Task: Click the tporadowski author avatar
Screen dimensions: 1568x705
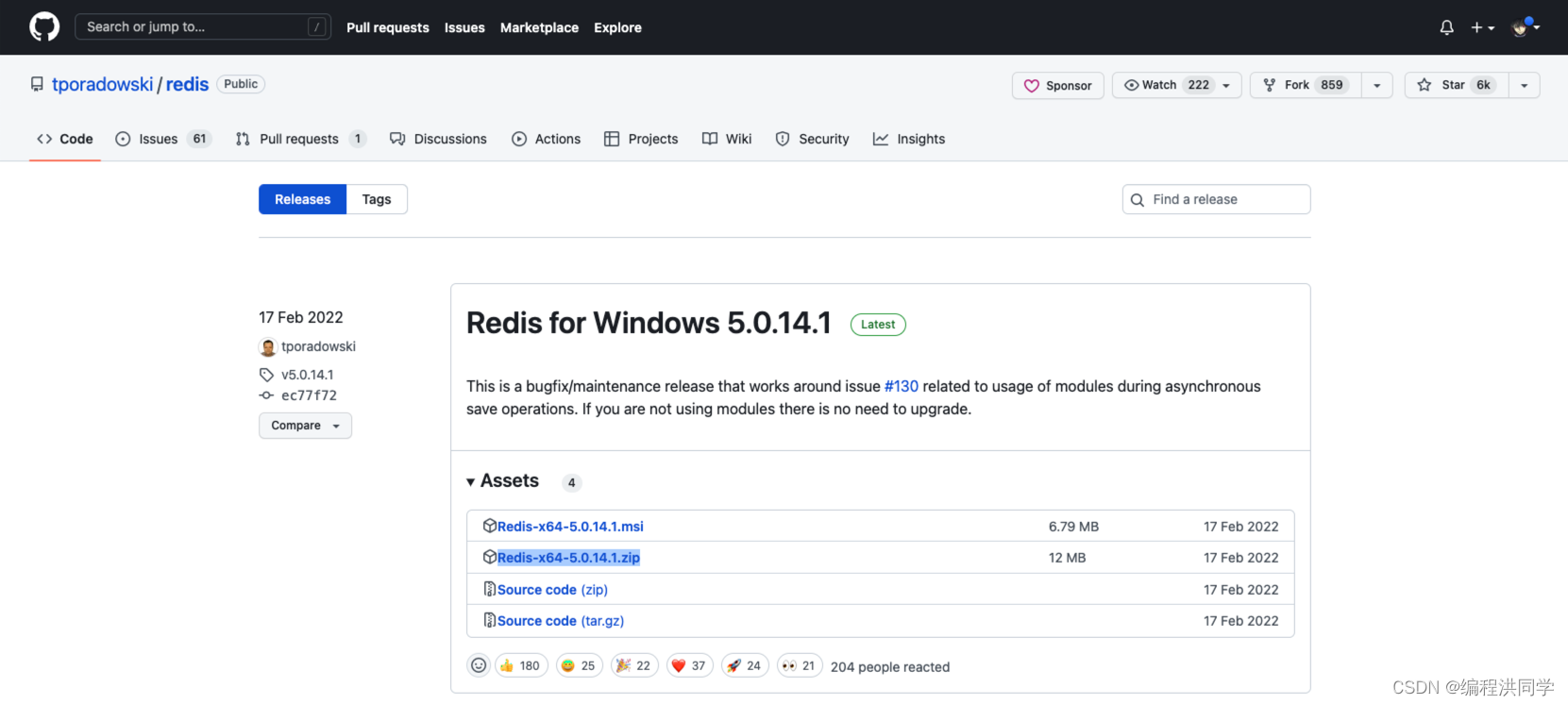Action: click(x=268, y=347)
